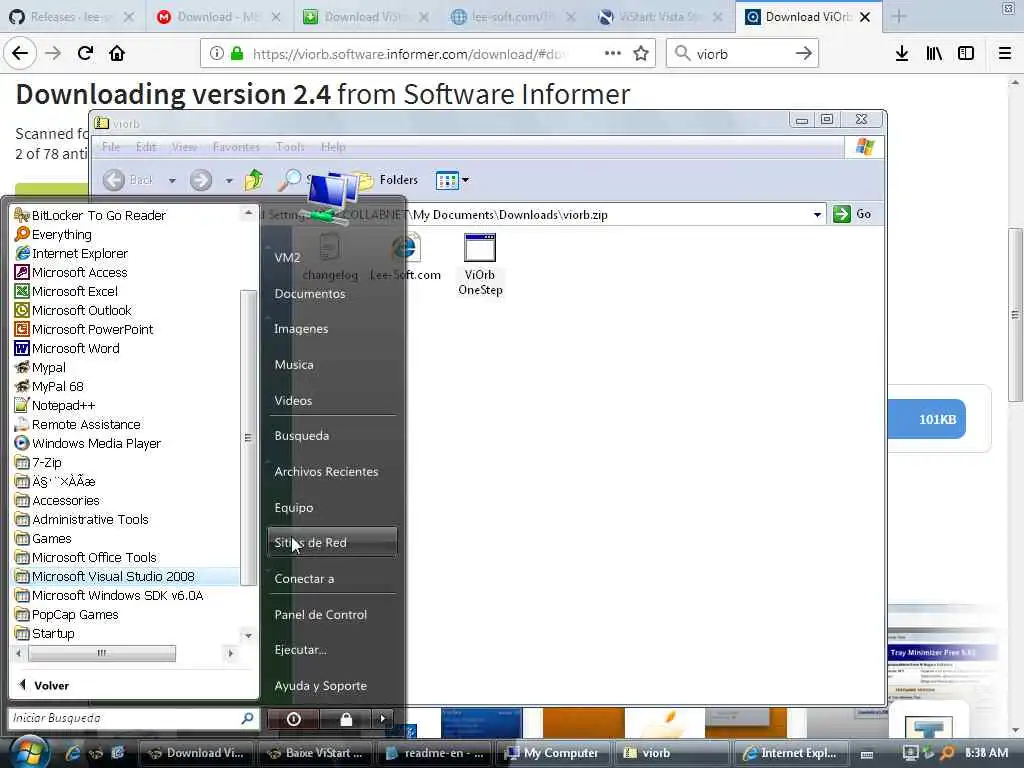Viewport: 1024px width, 768px height.
Task: Expand shutdown options arrow
Action: tap(383, 719)
